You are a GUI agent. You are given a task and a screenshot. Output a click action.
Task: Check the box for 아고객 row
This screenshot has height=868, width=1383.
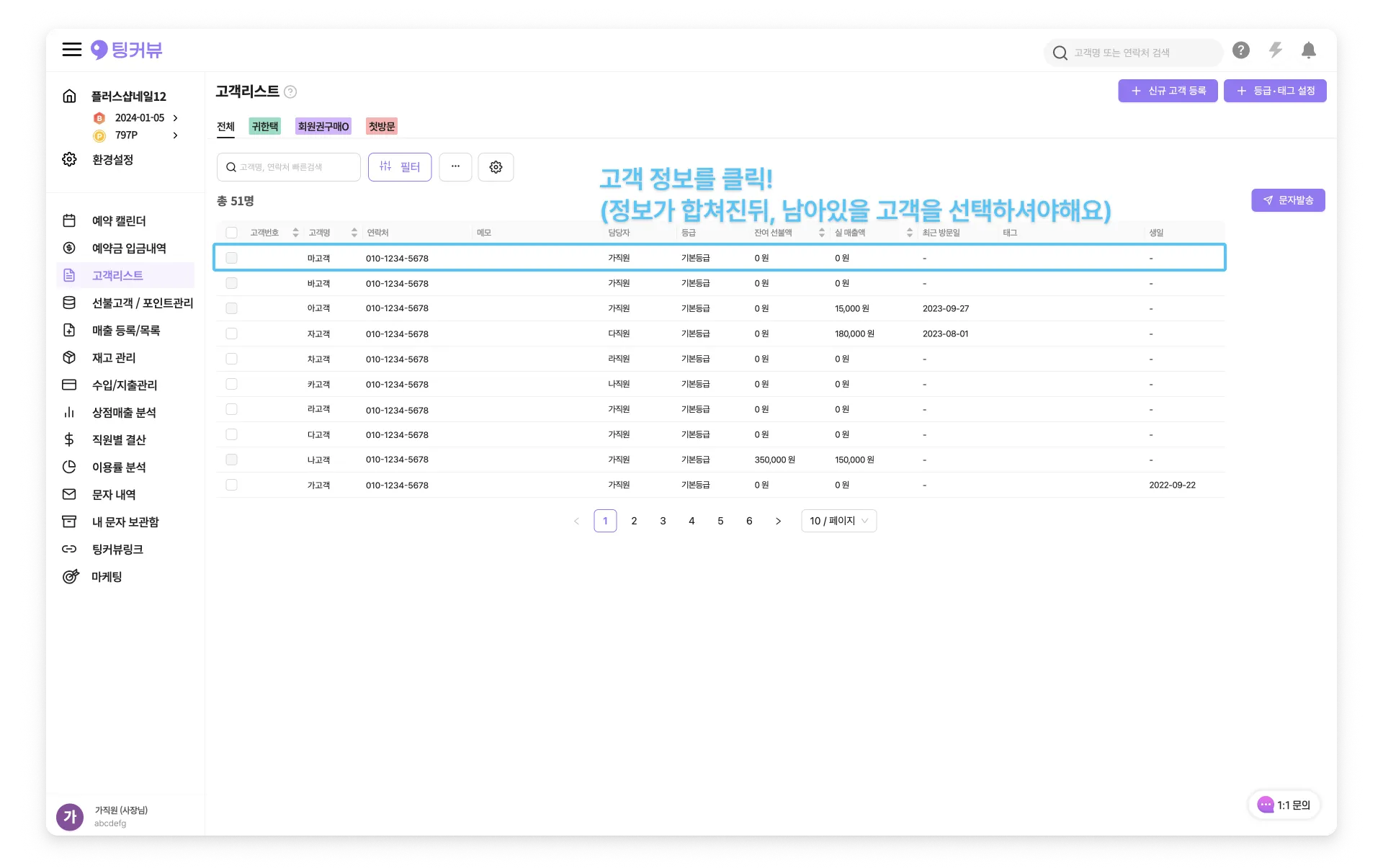[231, 308]
